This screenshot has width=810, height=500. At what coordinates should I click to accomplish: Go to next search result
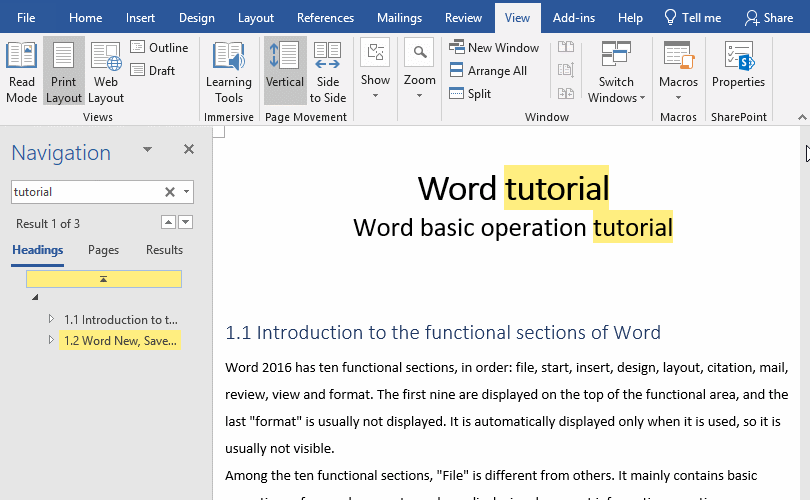185,222
